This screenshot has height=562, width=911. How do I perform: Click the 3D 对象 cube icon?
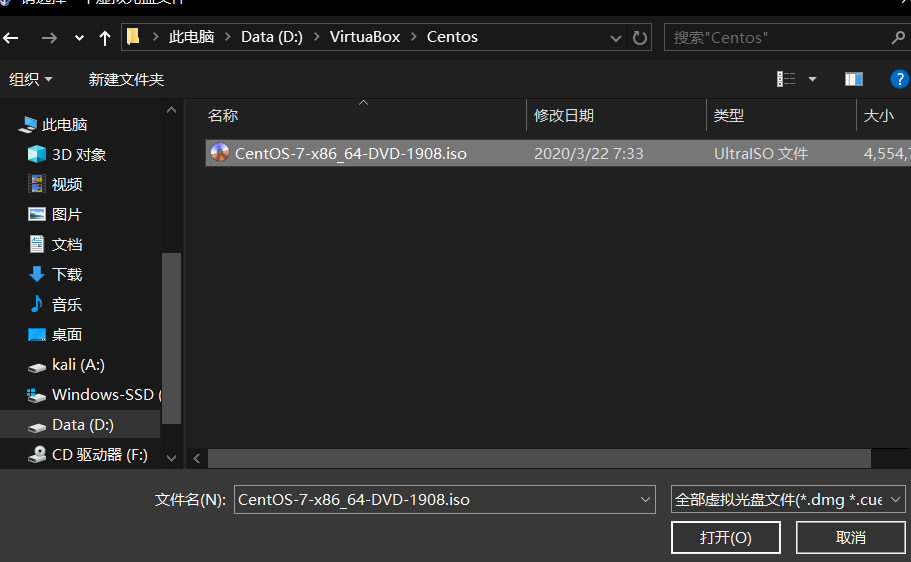coord(37,154)
